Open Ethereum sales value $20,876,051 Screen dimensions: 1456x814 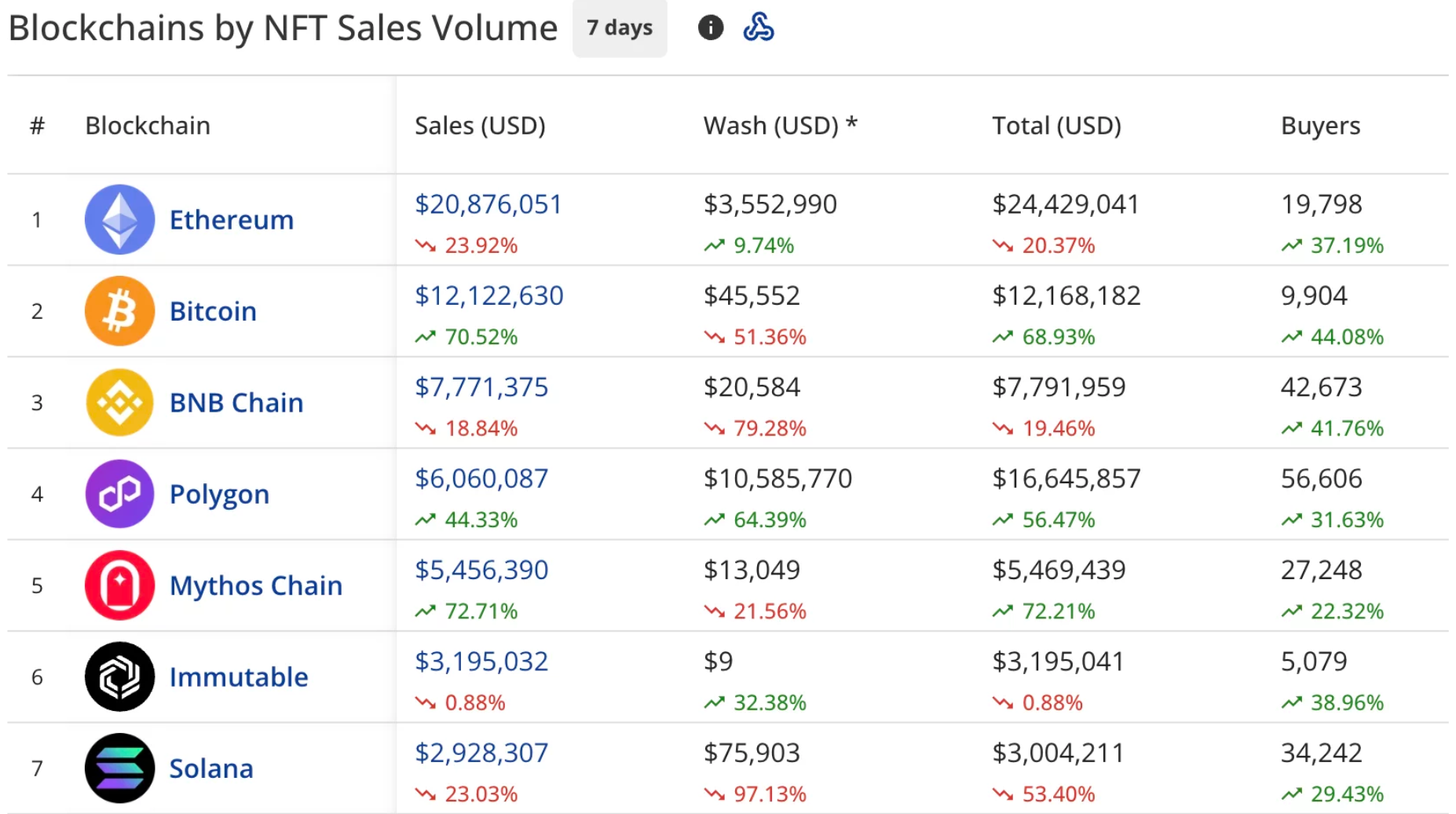click(488, 204)
